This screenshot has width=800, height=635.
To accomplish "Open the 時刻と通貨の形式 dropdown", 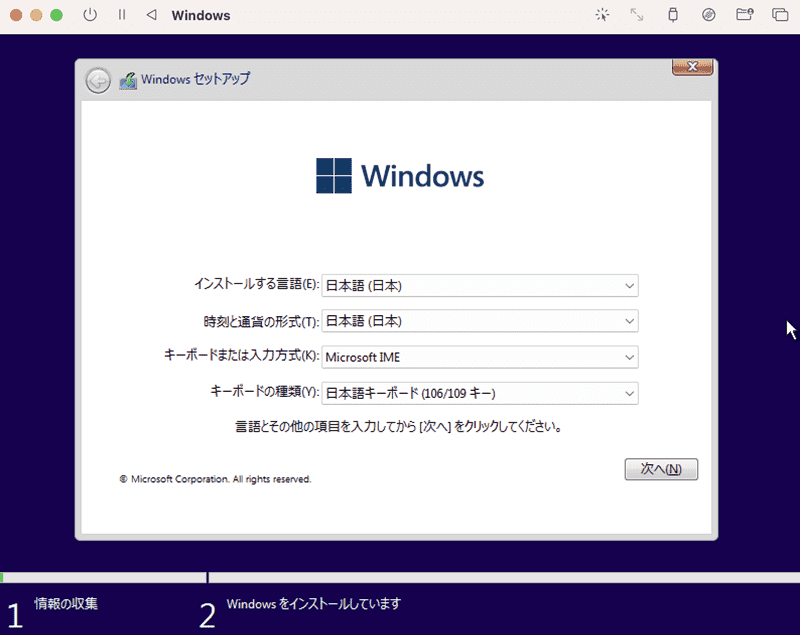I will (480, 321).
